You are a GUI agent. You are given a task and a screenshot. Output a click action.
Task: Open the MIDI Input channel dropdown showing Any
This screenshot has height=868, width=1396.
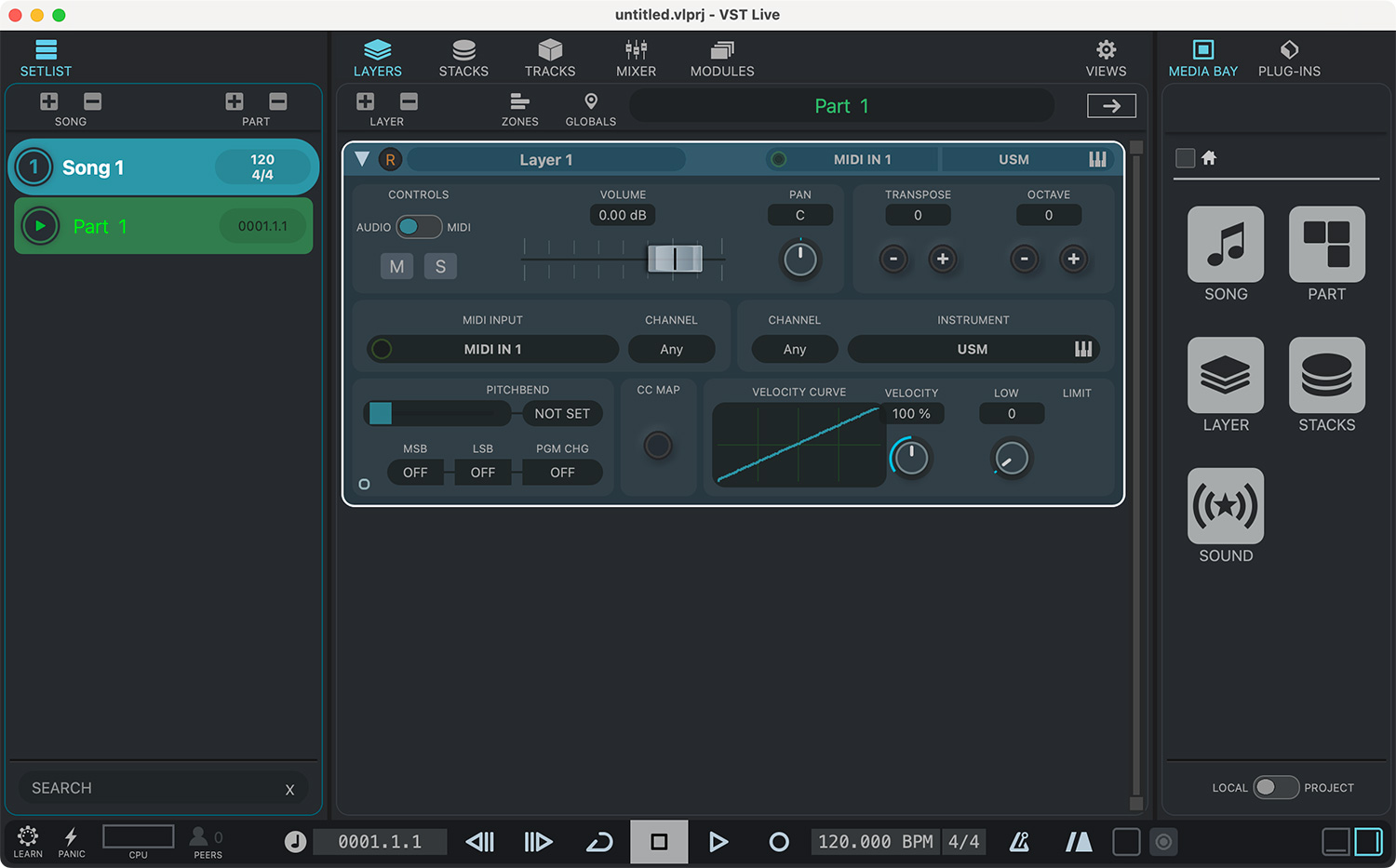point(672,349)
